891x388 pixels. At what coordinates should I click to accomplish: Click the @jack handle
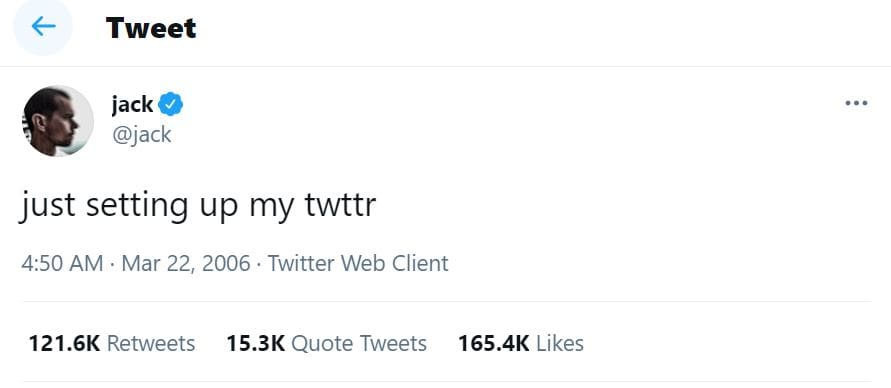coord(141,134)
